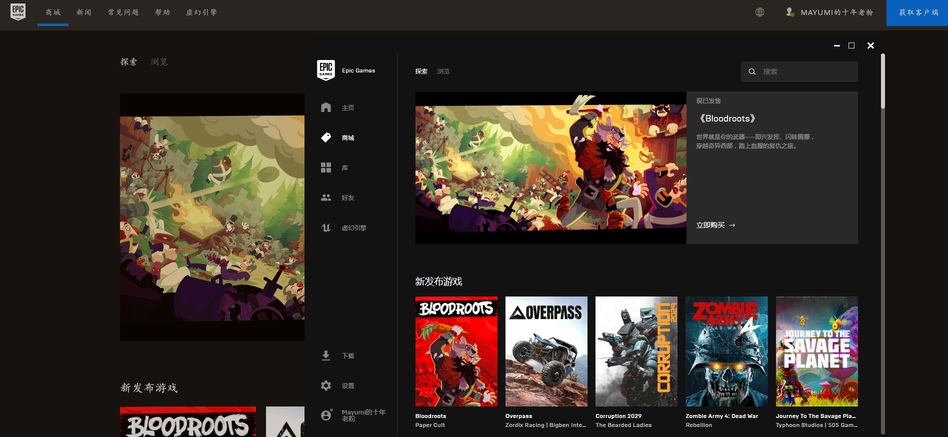Viewport: 948px width, 437px height.
Task: Open the Journey to the Savage Planet cover
Action: point(817,351)
